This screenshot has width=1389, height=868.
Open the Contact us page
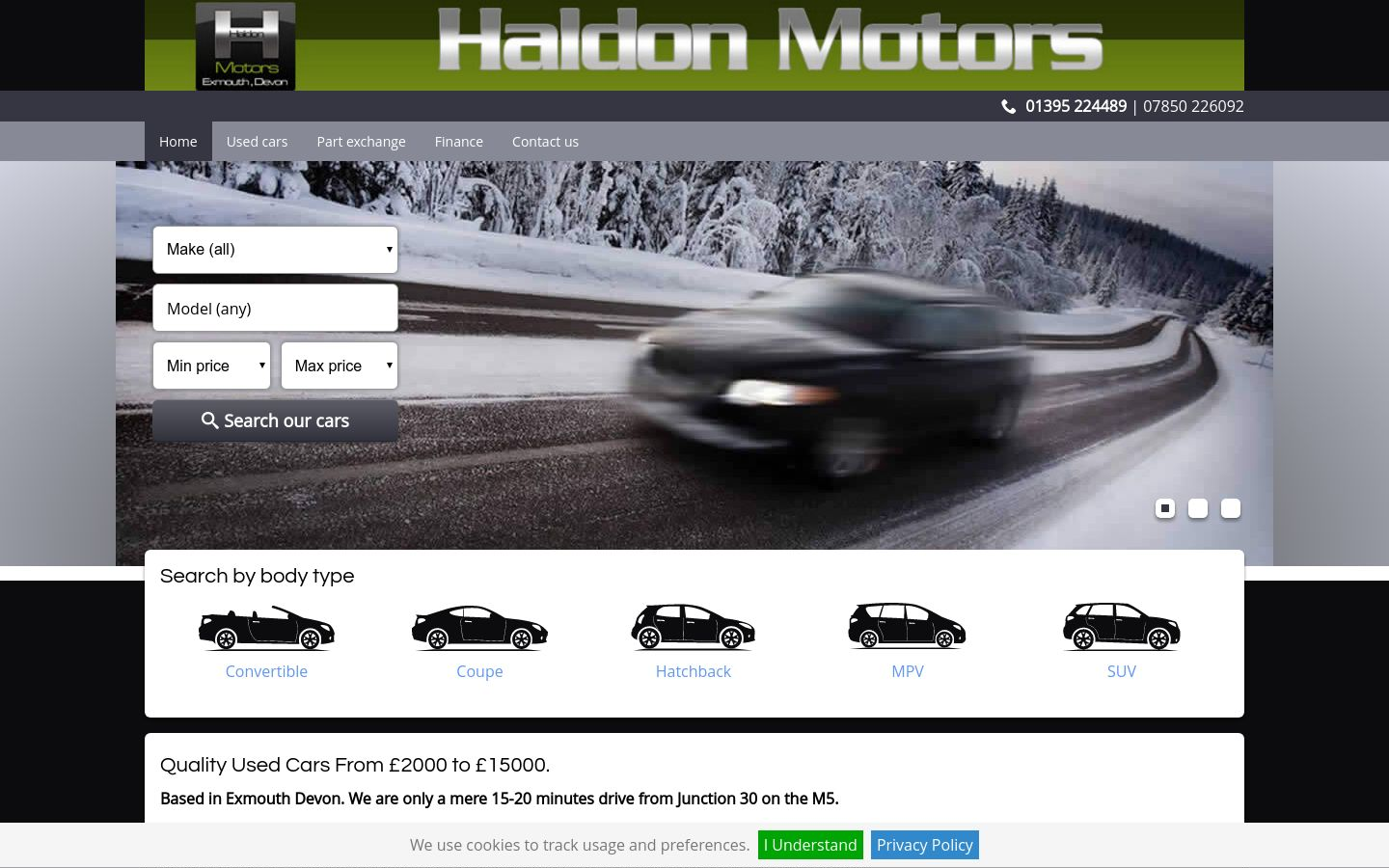tap(545, 142)
